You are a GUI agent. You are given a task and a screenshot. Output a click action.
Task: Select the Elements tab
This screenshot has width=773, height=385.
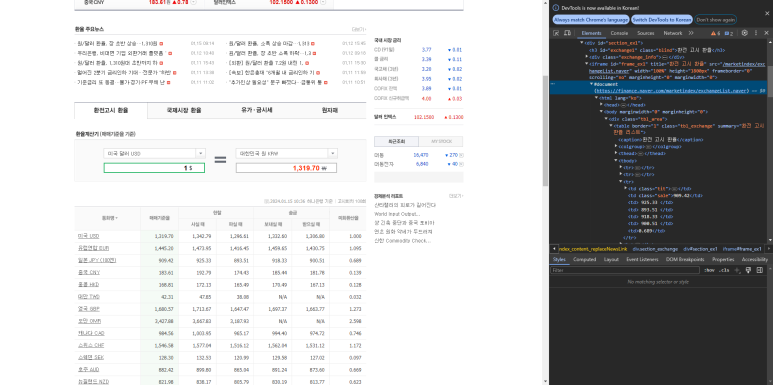[591, 33]
